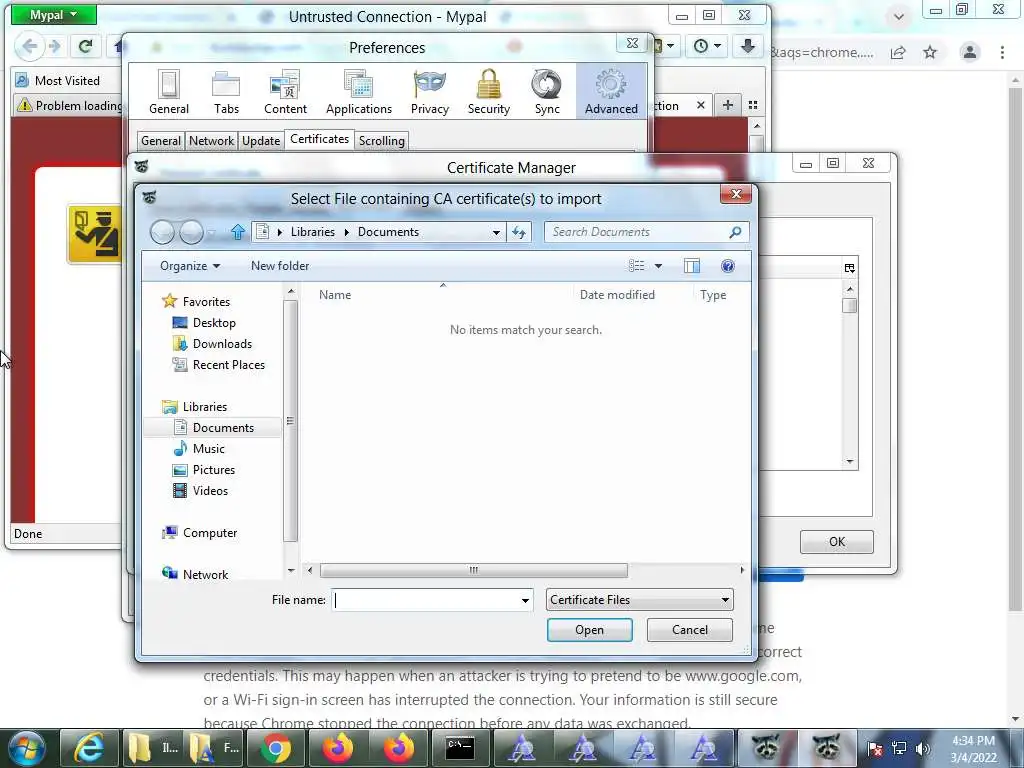1024x768 pixels.
Task: Click the Mypal reload button
Action: pyautogui.click(x=85, y=46)
